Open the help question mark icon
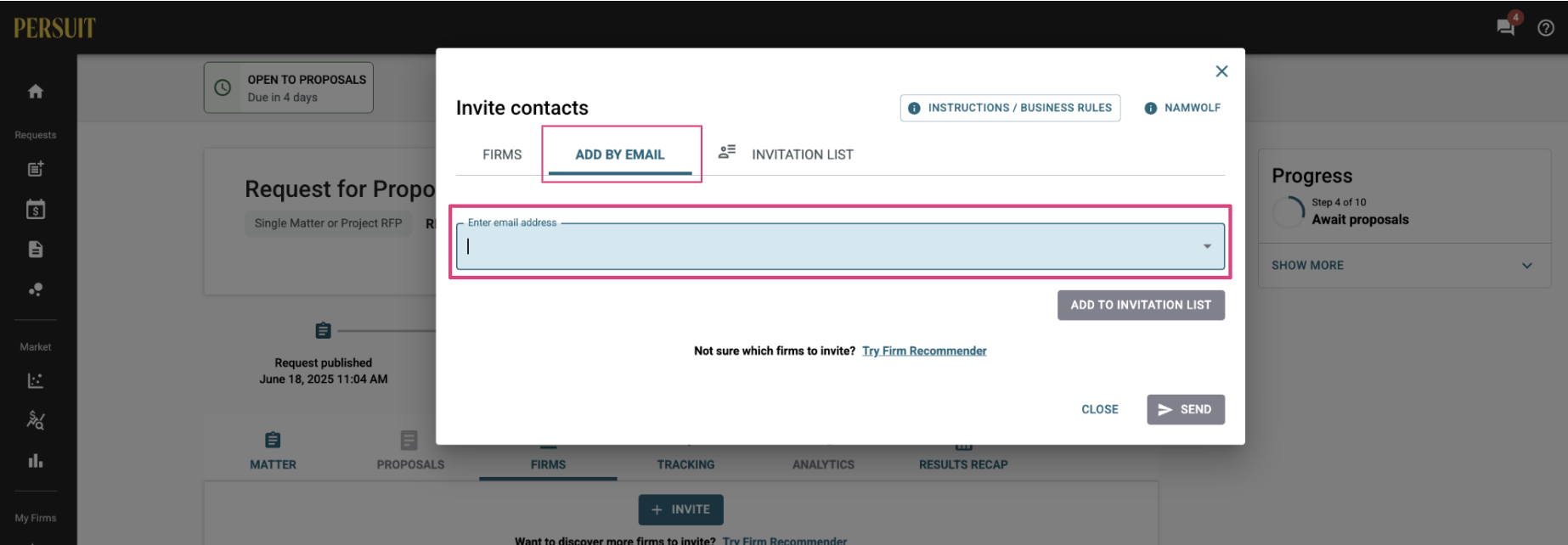The height and width of the screenshot is (545, 1568). click(x=1546, y=28)
